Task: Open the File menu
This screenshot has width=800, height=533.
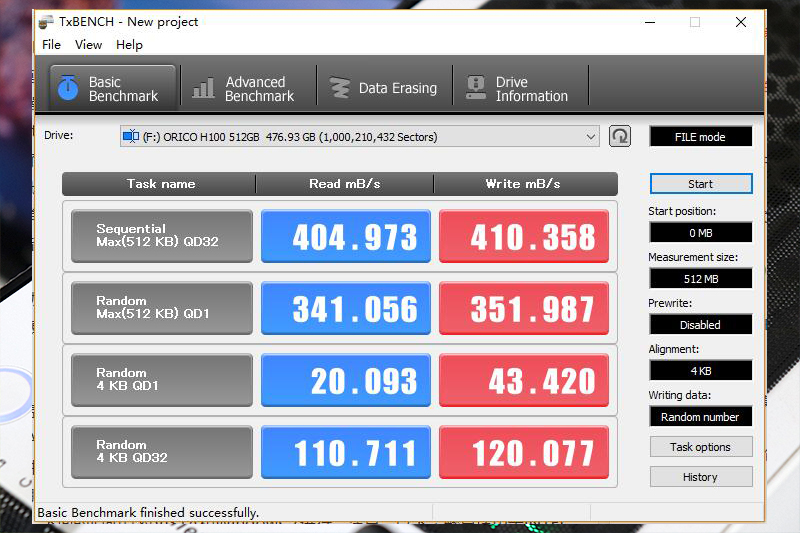Action: pyautogui.click(x=51, y=45)
